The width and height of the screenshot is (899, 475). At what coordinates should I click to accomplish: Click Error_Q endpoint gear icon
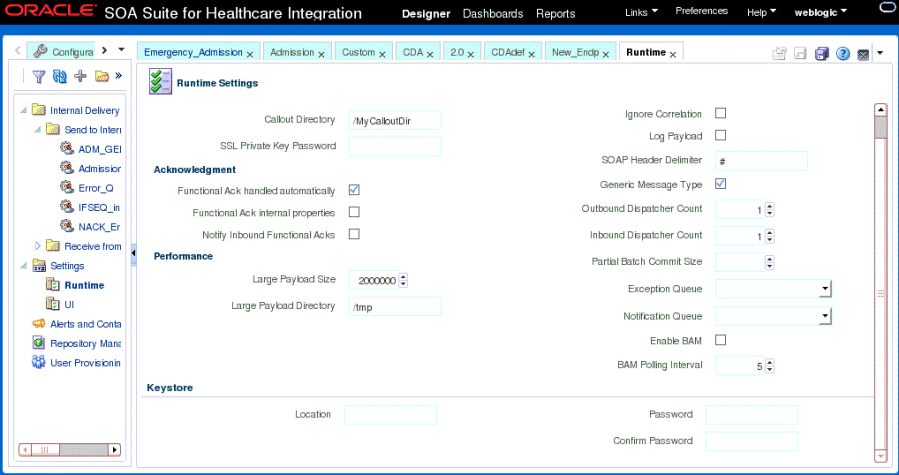(67, 187)
